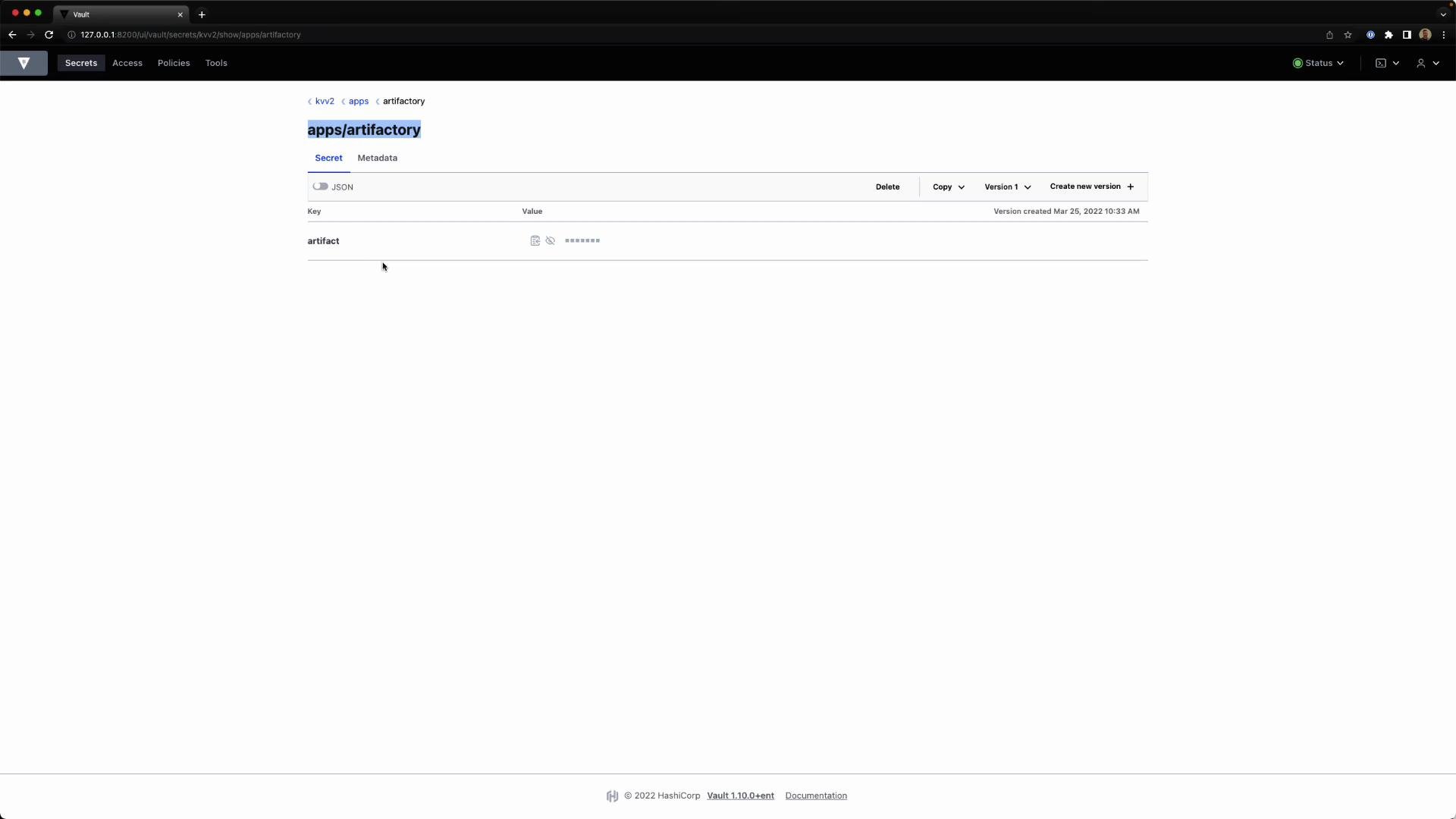Open the Version 1 dropdown
Viewport: 1456px width, 819px height.
pos(1008,187)
